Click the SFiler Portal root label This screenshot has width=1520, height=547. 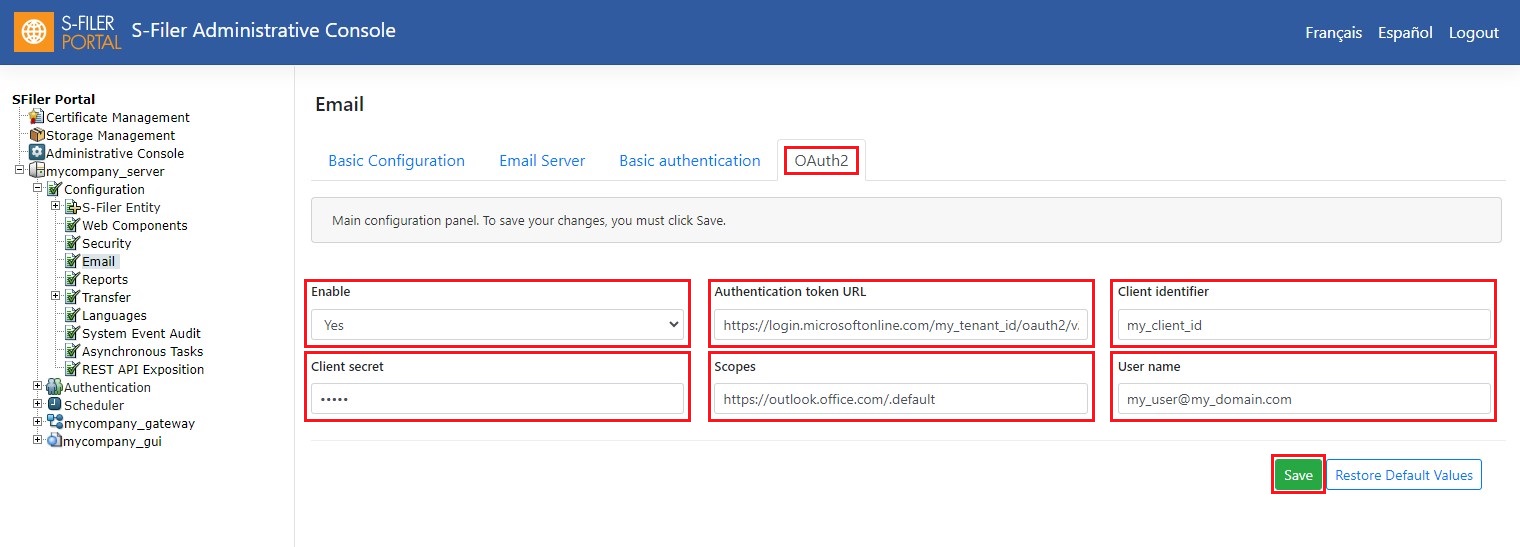[54, 99]
